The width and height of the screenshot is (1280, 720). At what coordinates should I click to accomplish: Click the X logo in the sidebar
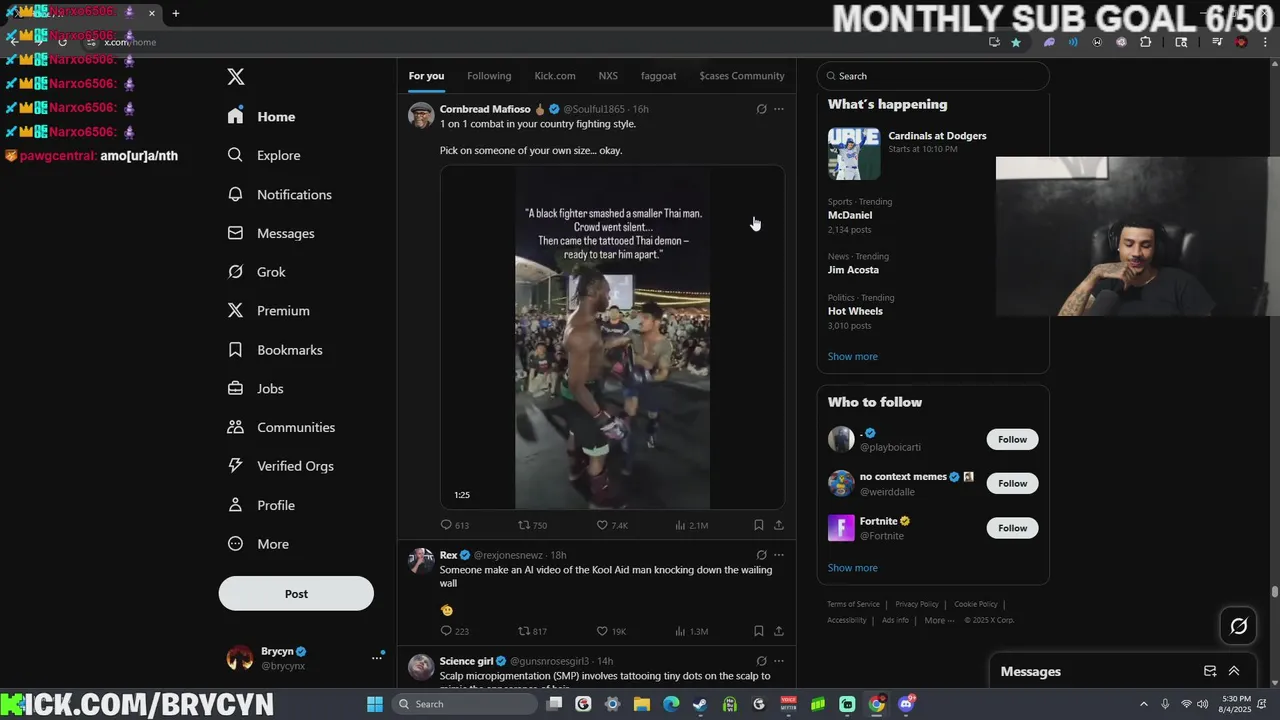236,77
